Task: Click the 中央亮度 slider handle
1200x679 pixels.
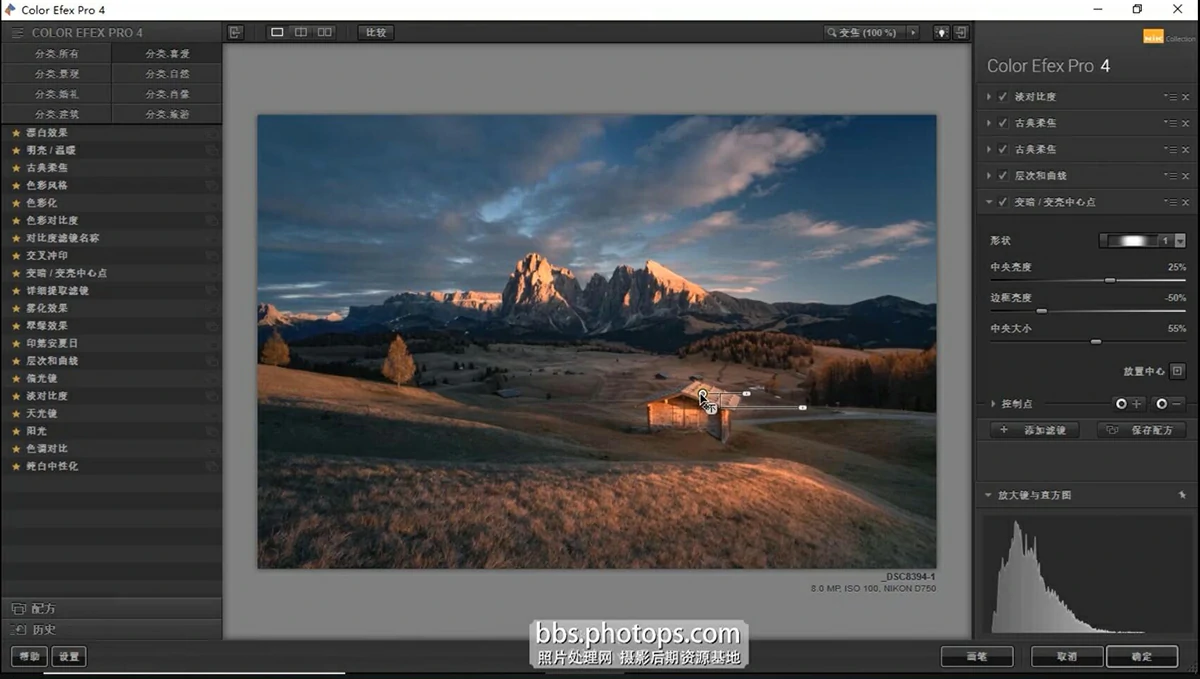Action: 1109,280
